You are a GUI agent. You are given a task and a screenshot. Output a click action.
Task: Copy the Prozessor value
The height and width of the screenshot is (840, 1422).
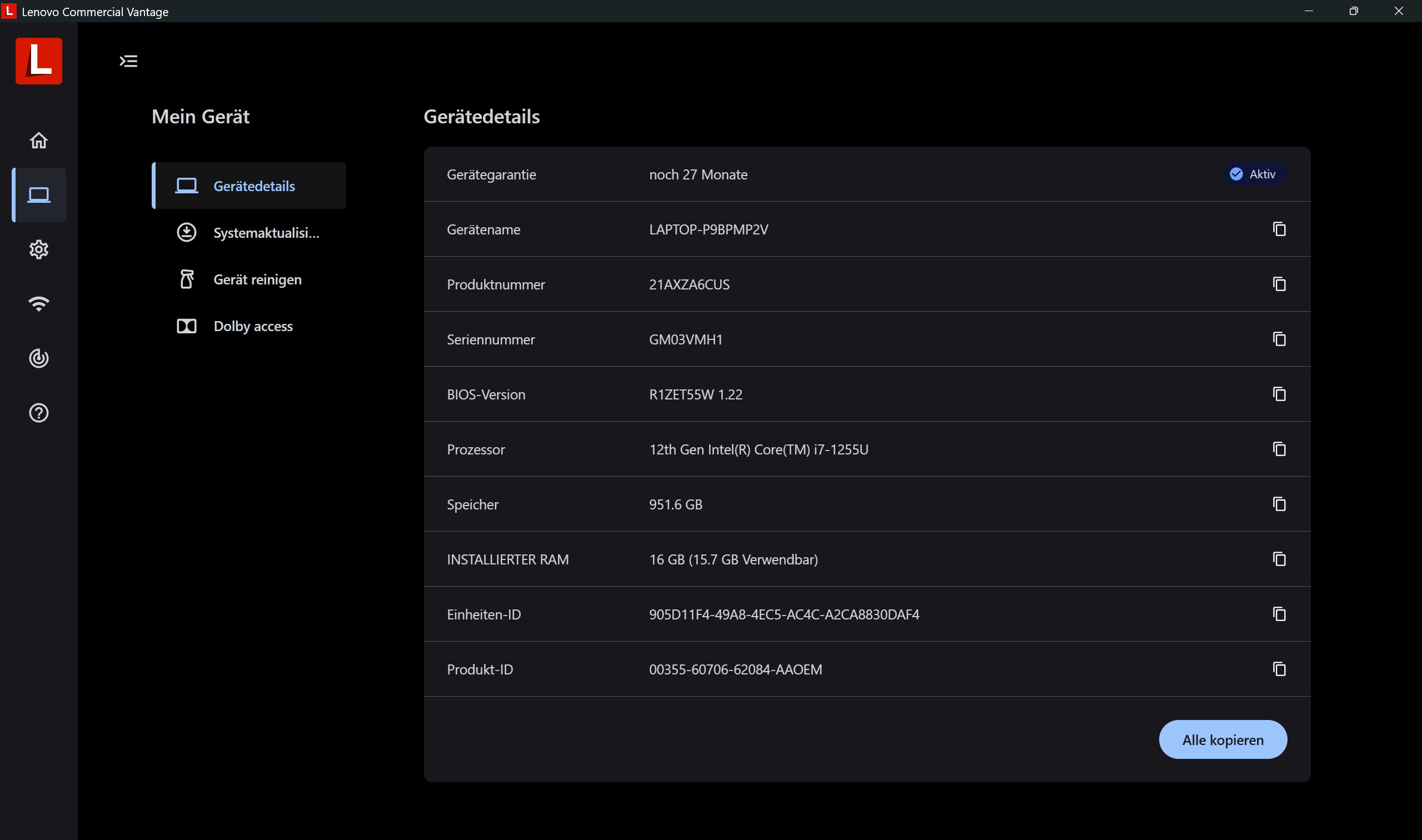click(x=1279, y=449)
